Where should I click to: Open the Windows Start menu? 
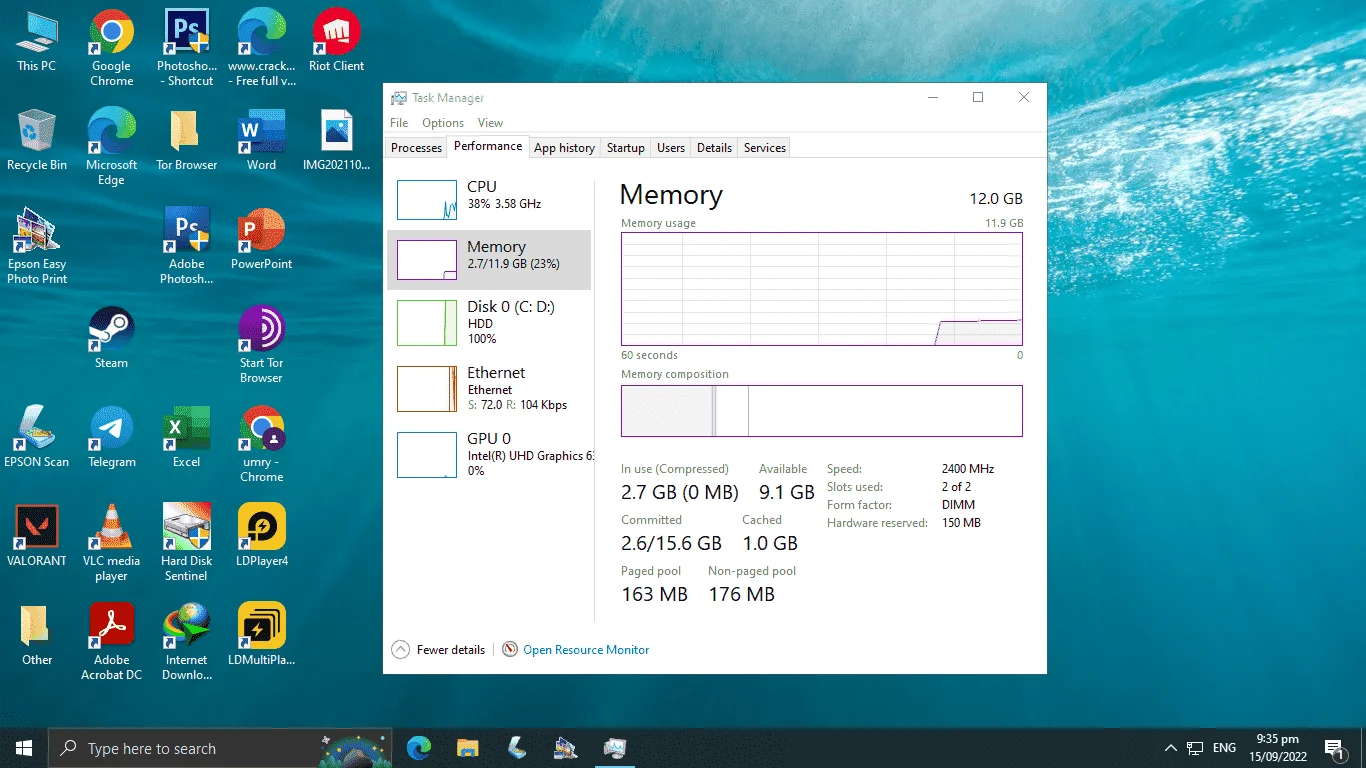pyautogui.click(x=24, y=748)
